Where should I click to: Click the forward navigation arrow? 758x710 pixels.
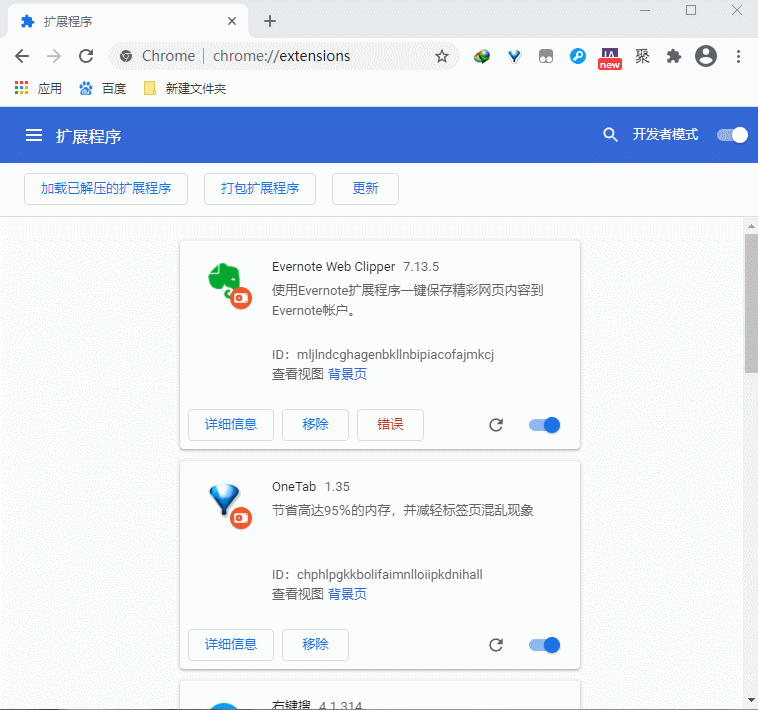(54, 56)
